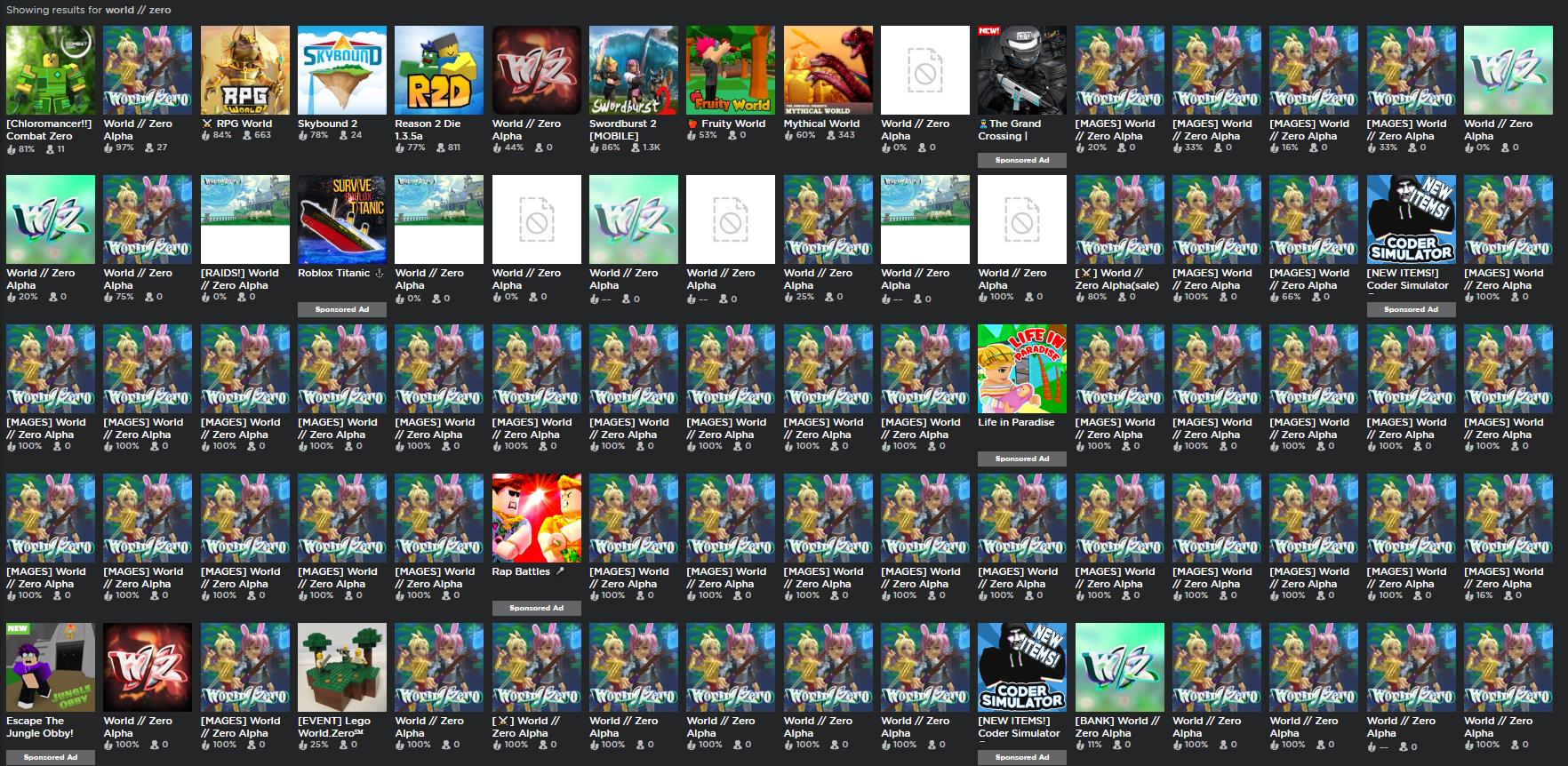Click the '[RAIDS!] World // Zero Alpha' title

[x=240, y=279]
